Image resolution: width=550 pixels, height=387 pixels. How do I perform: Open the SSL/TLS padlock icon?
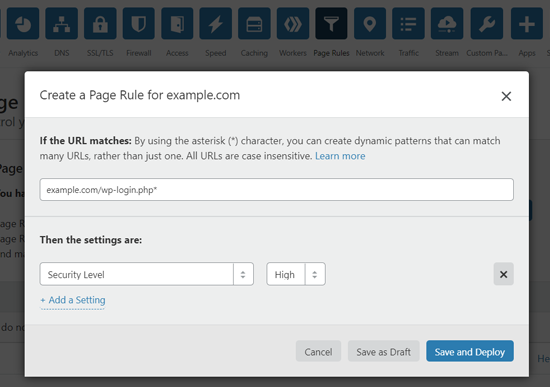point(100,24)
